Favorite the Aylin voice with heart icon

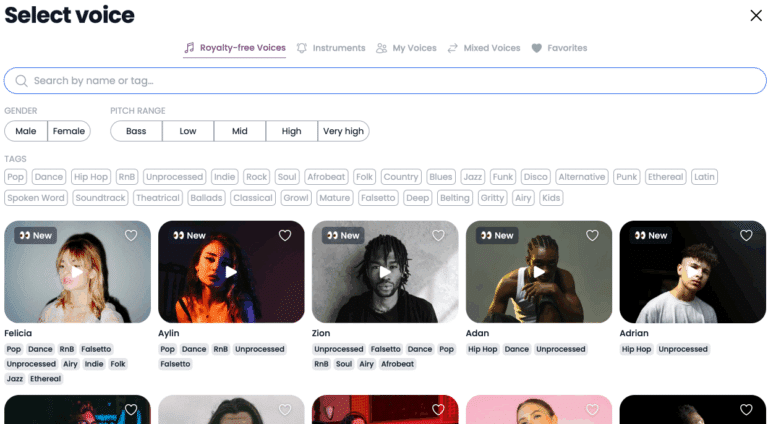[x=285, y=236]
